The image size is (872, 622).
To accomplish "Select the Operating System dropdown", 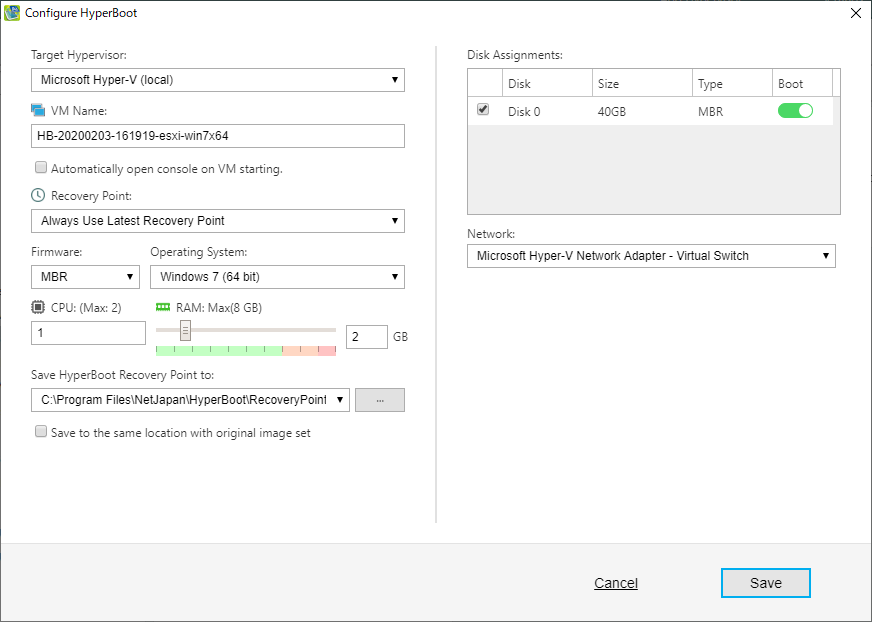I will point(277,276).
